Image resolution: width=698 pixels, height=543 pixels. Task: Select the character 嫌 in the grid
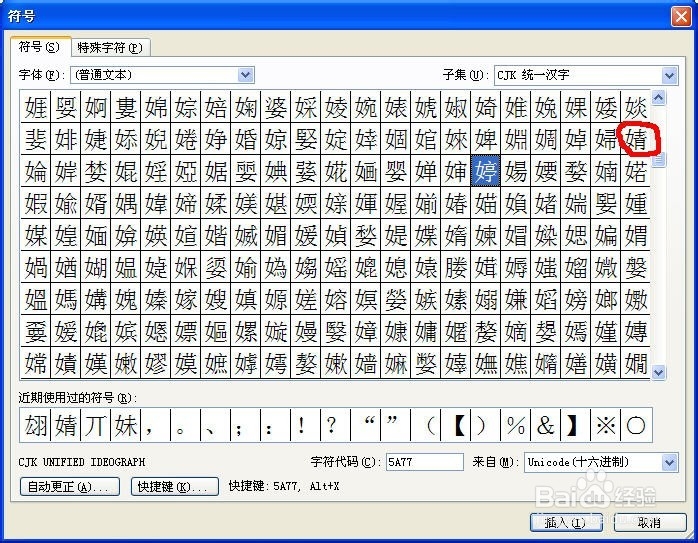[x=516, y=299]
